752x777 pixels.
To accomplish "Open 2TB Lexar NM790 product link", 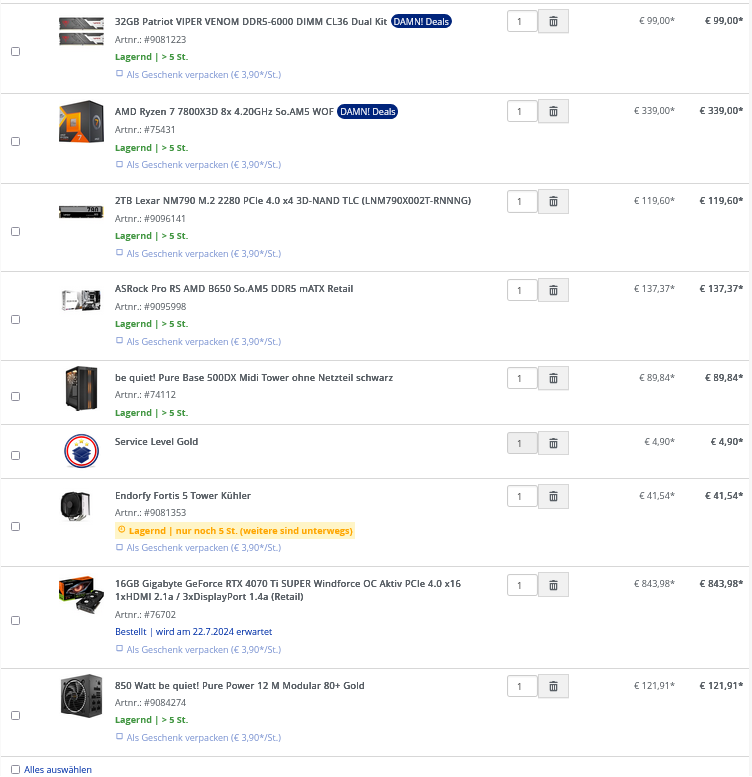I will 293,201.
